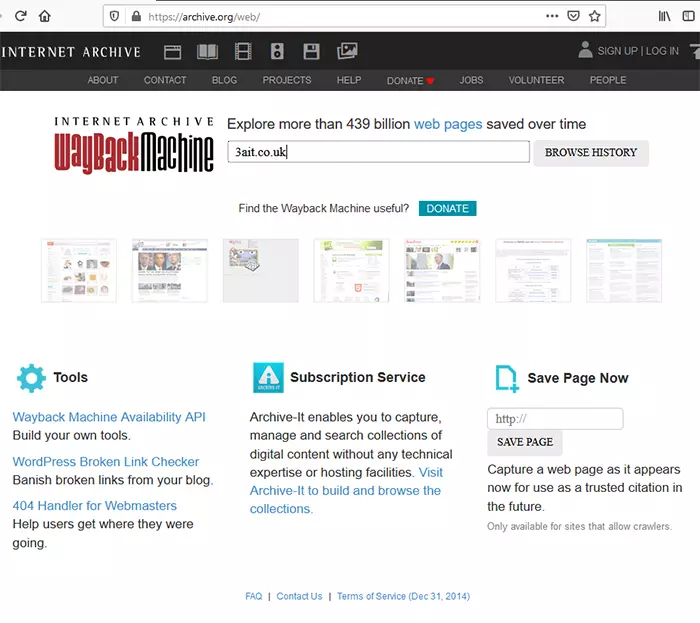Open the Audio speaker icon
Viewport: 700px width, 623px height.
277,52
